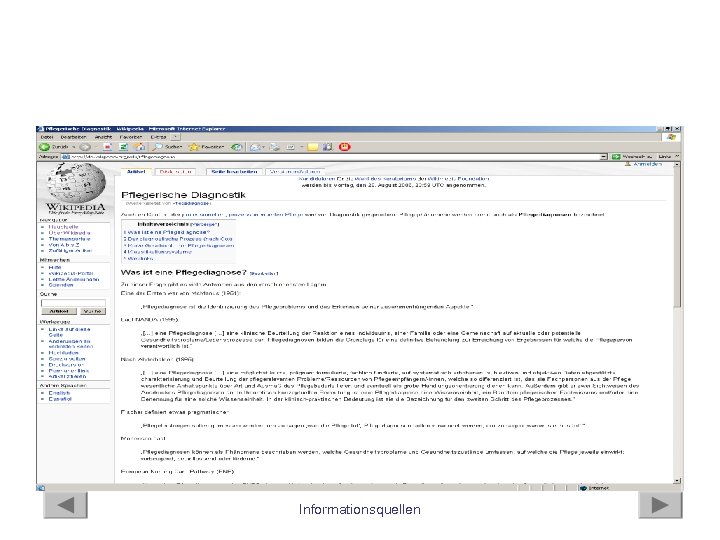This screenshot has width=720, height=540.
Task: Click the Bearbeiten link beside first section heading
Action: 264,274
